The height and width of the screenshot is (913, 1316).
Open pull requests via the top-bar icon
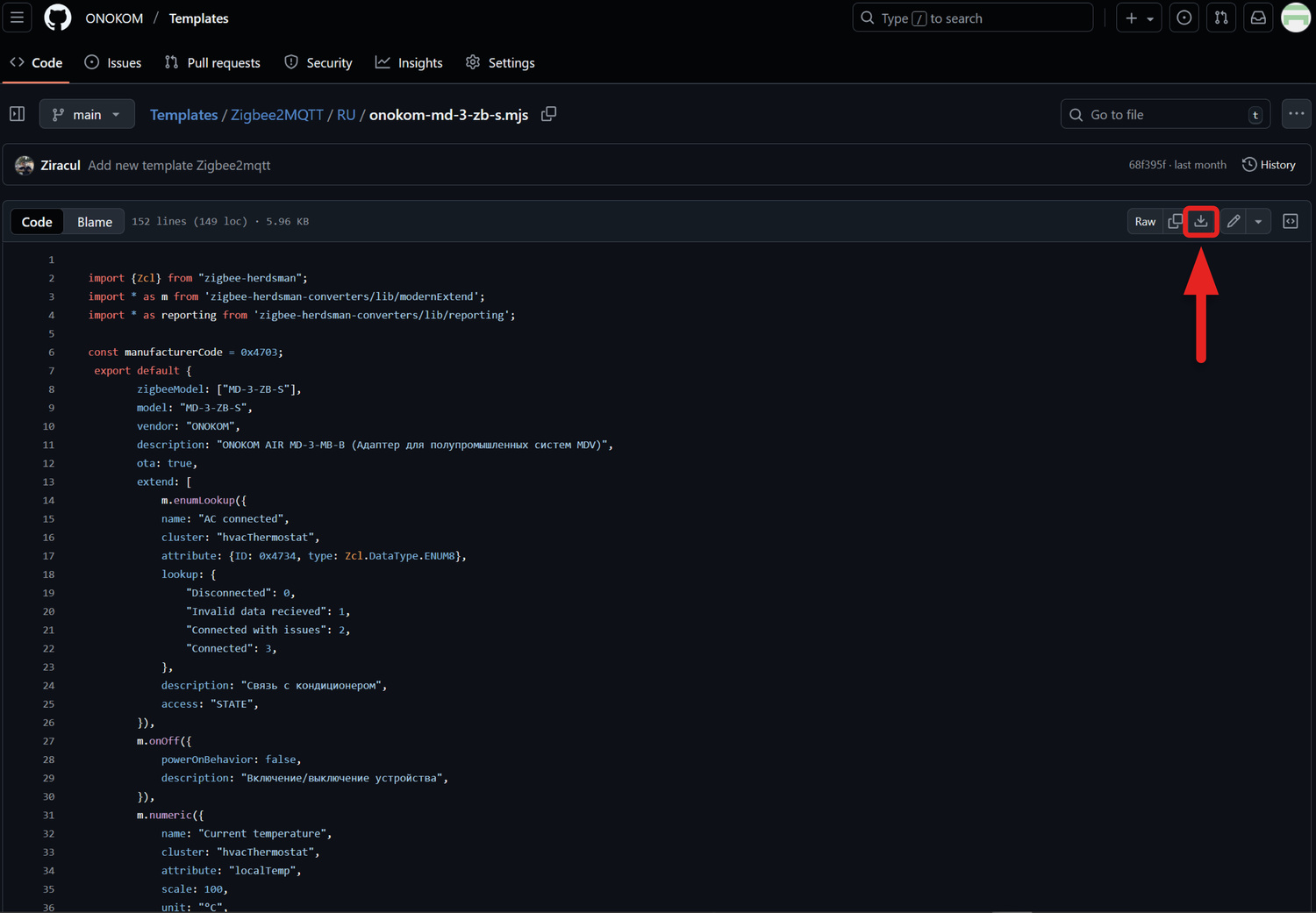(x=1221, y=18)
